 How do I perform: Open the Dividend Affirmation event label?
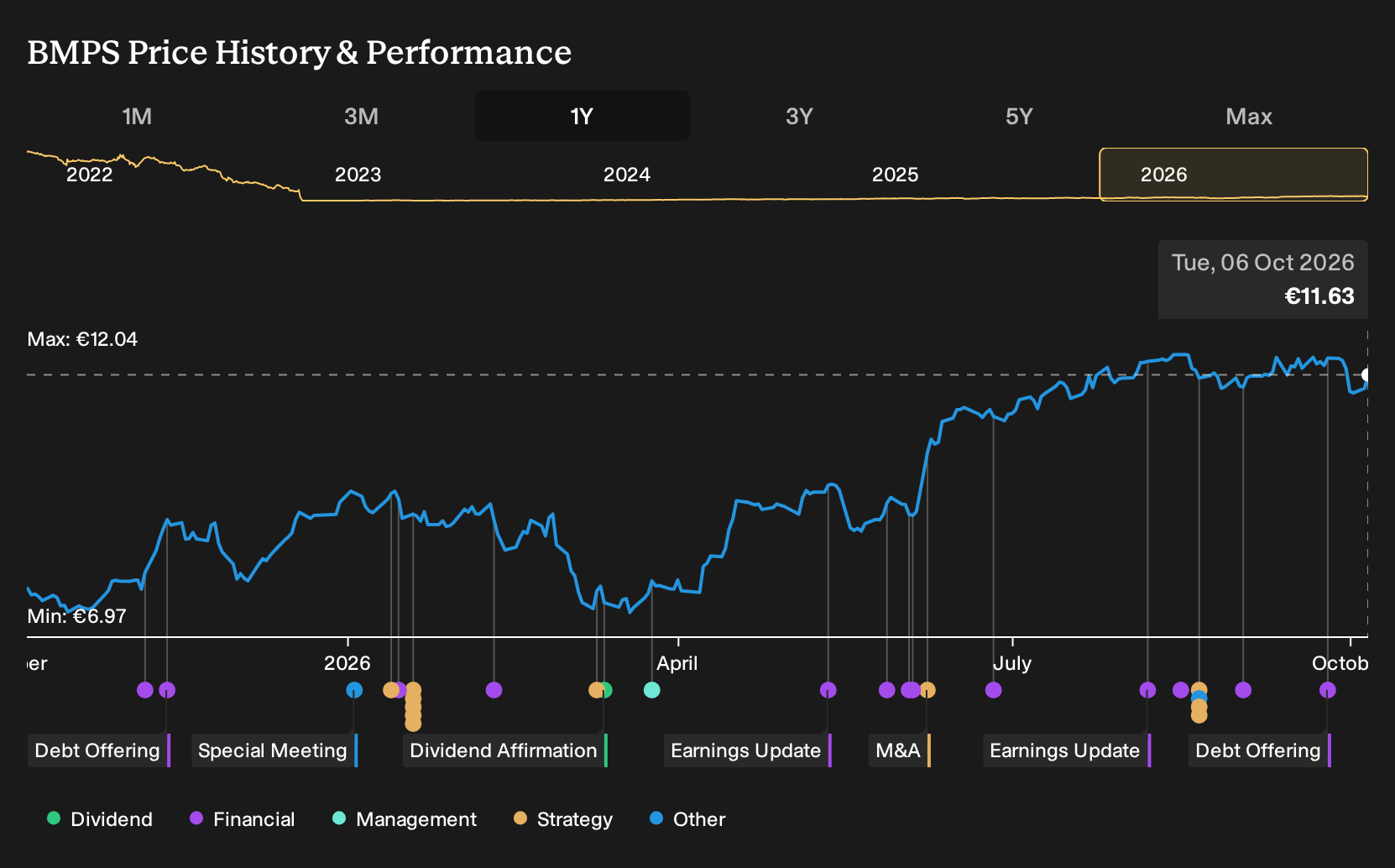click(x=505, y=750)
